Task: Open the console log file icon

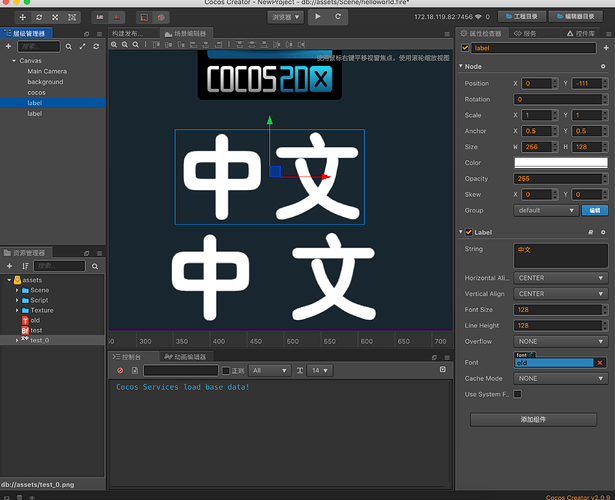Action: 135,371
